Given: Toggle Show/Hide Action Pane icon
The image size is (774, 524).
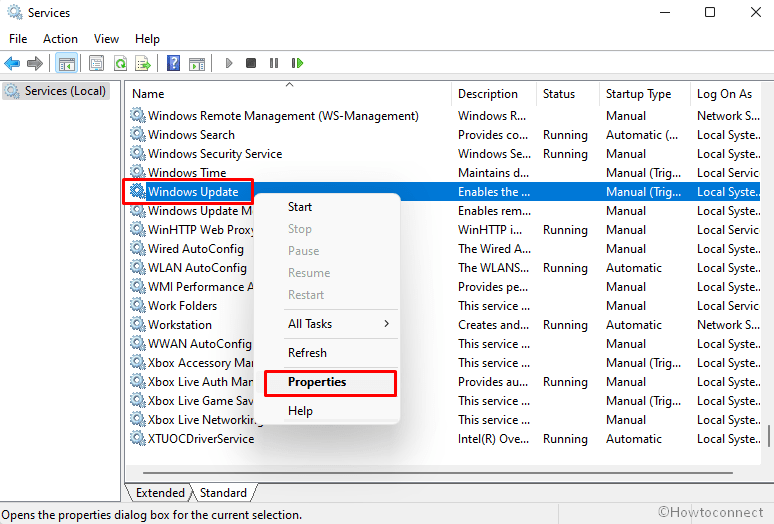Looking at the screenshot, I should (197, 63).
